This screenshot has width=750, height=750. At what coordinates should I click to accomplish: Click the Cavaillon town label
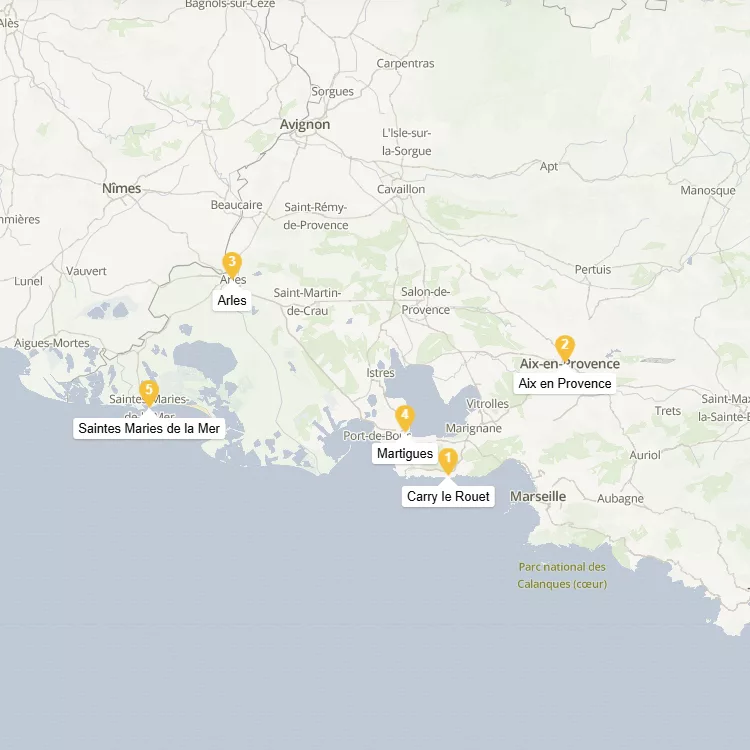(x=401, y=189)
